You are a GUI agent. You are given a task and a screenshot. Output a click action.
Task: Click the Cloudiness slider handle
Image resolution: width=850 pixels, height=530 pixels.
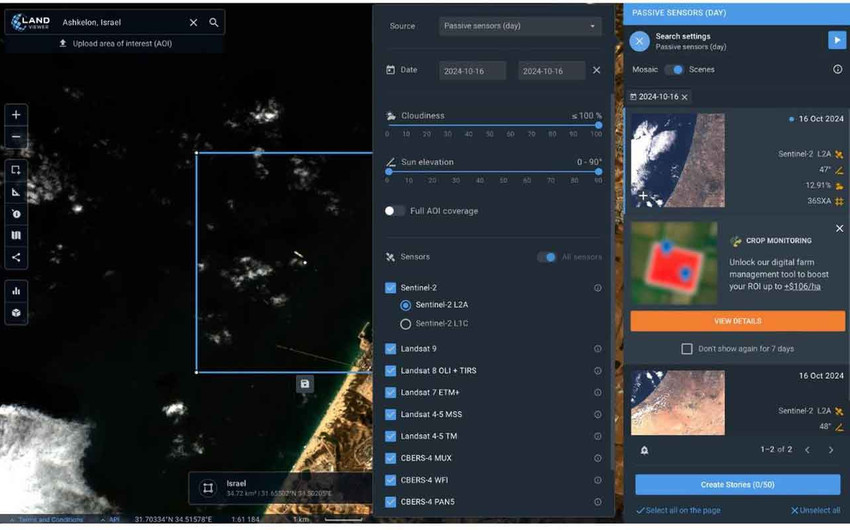tap(598, 125)
